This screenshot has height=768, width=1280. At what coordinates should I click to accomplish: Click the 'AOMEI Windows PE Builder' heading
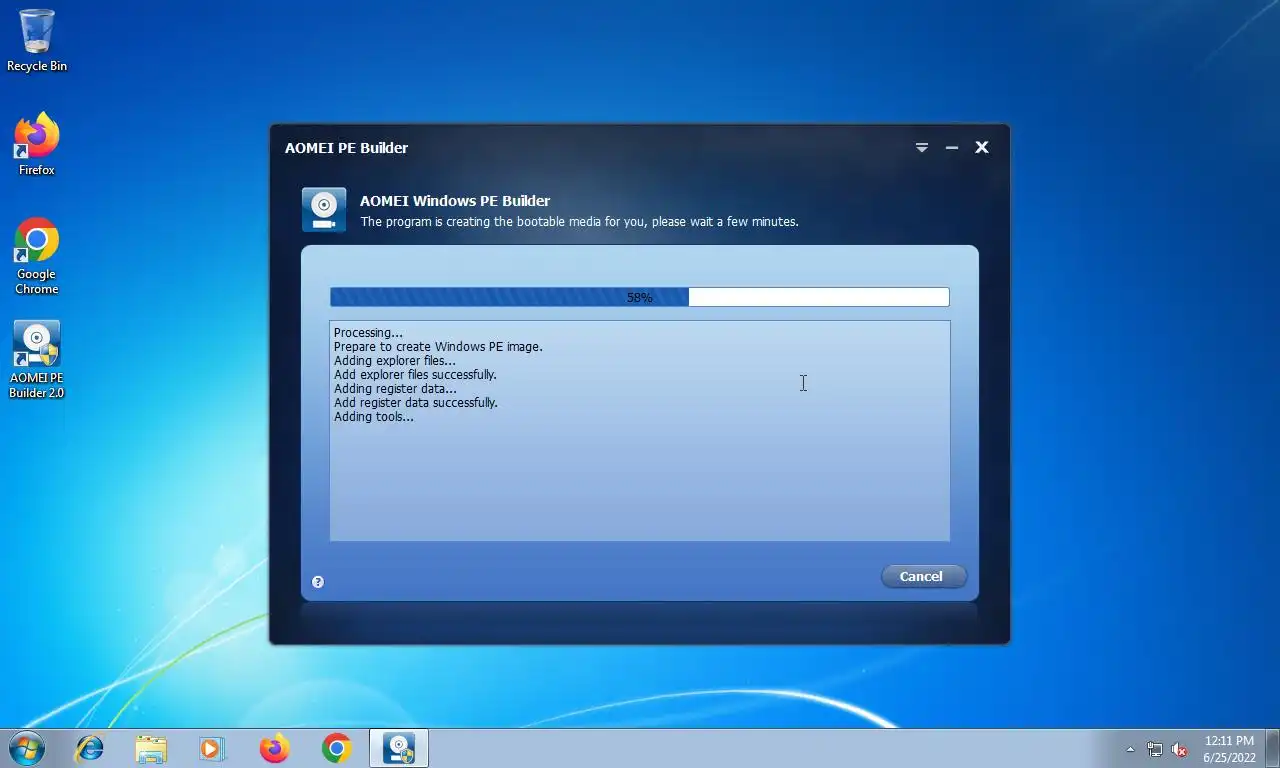455,201
